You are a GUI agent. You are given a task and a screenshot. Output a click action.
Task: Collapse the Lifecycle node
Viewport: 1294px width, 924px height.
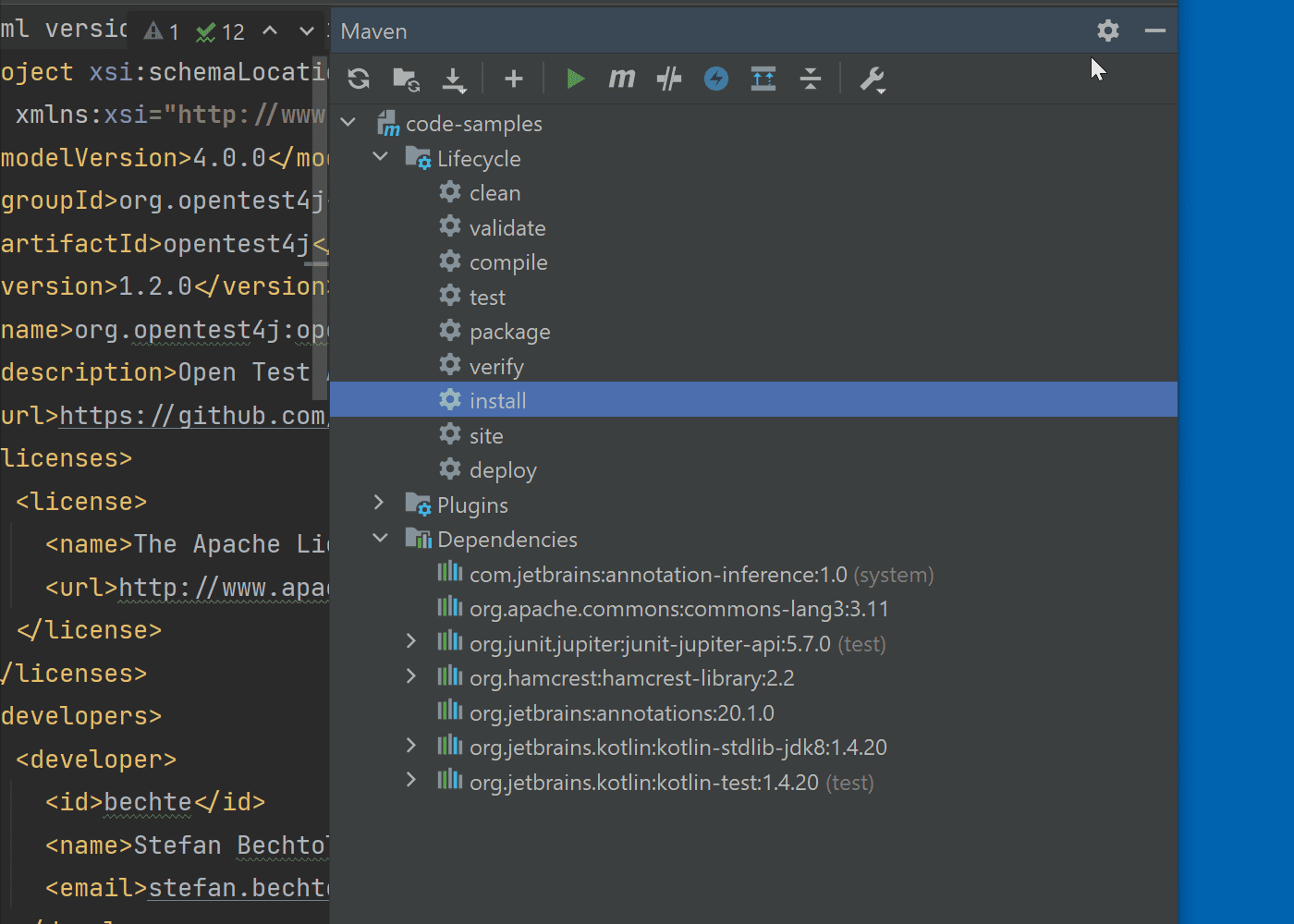(x=380, y=157)
